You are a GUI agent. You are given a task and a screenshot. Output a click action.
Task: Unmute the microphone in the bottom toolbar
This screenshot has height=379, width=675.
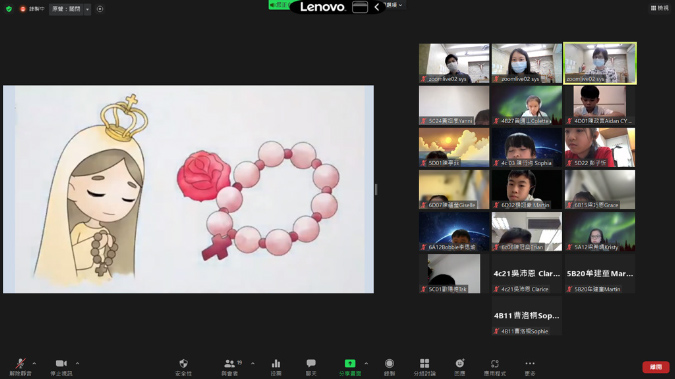(x=20, y=367)
